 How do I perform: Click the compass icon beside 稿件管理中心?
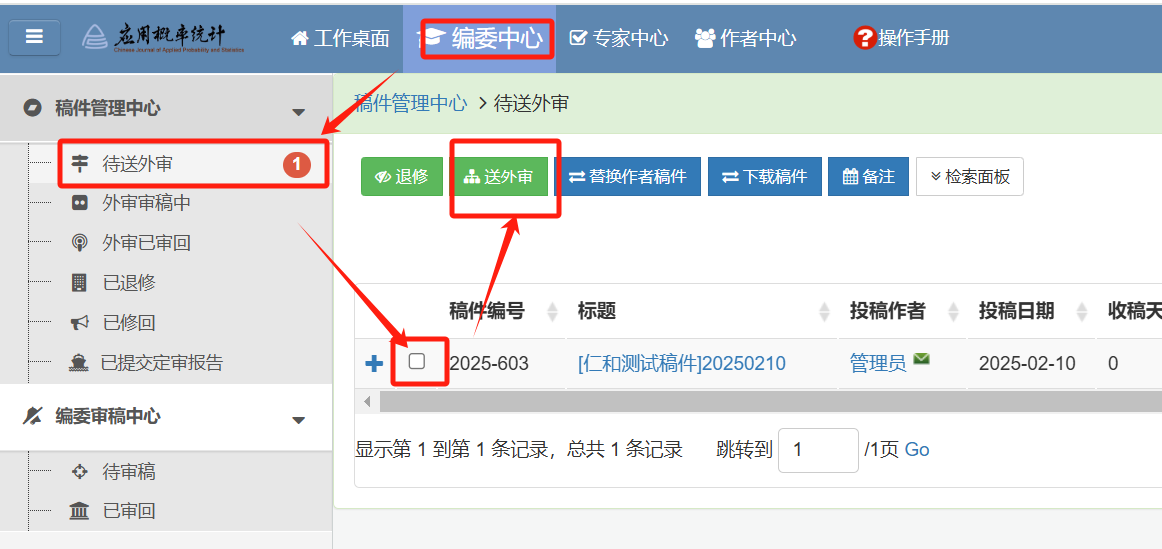click(33, 108)
